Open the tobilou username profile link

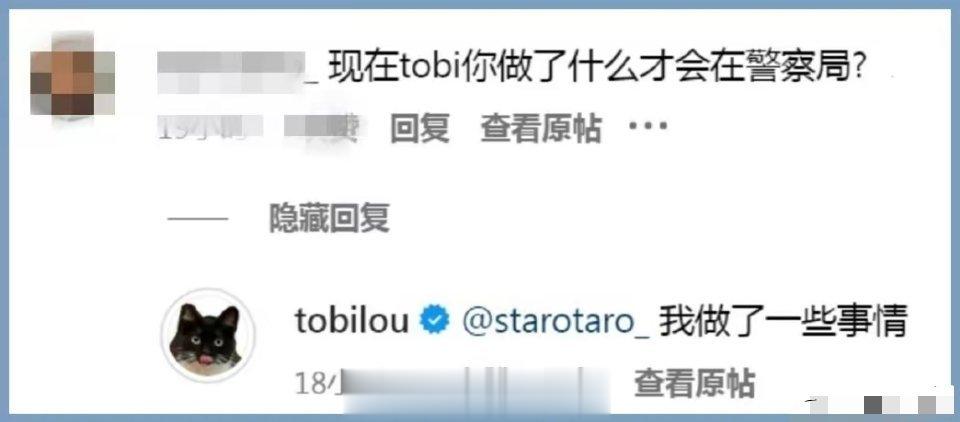352,320
